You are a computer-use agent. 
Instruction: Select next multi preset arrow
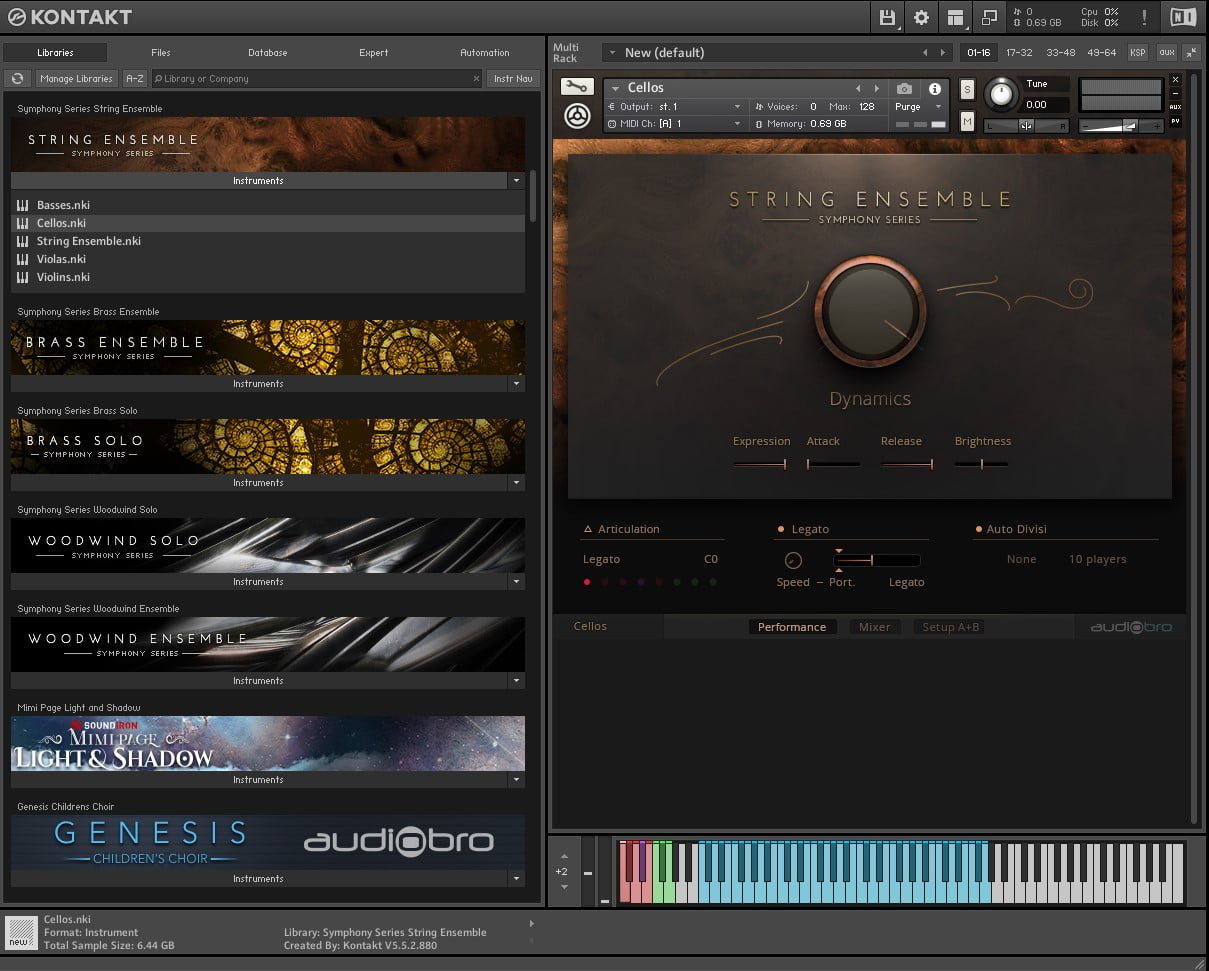(x=942, y=53)
